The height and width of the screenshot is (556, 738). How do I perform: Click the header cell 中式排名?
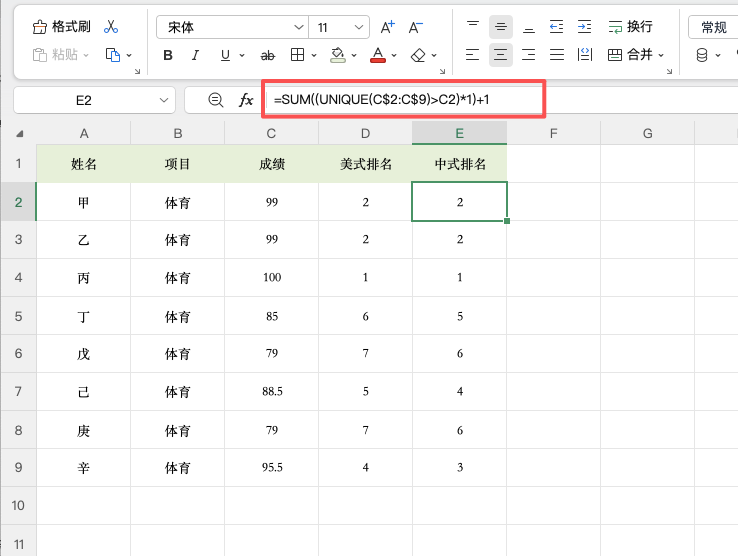[460, 164]
